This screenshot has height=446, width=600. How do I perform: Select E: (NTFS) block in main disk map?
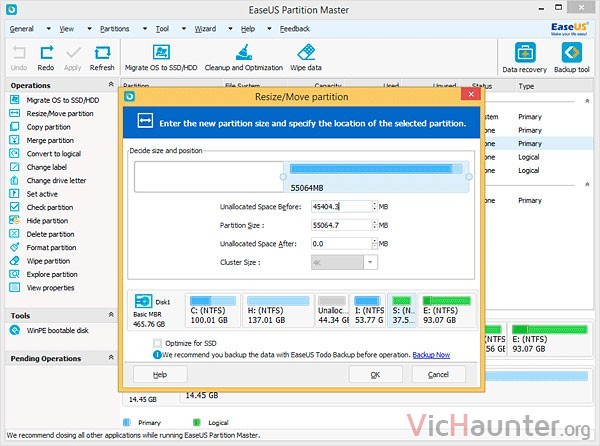(x=549, y=340)
